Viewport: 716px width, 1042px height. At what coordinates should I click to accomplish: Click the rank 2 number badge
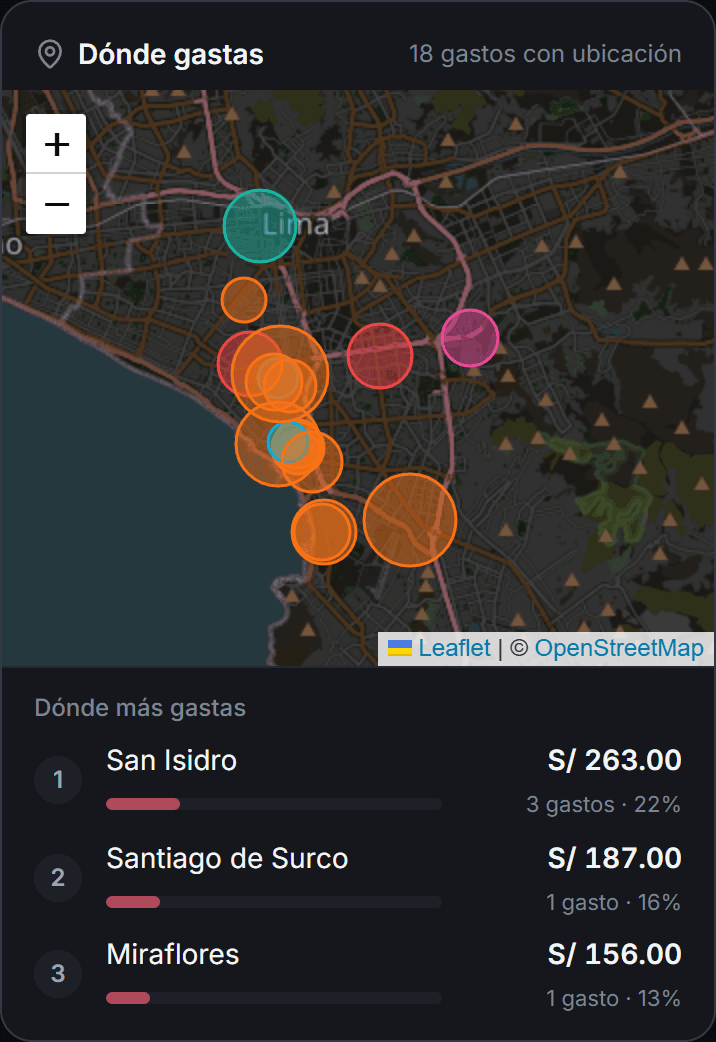[x=59, y=878]
